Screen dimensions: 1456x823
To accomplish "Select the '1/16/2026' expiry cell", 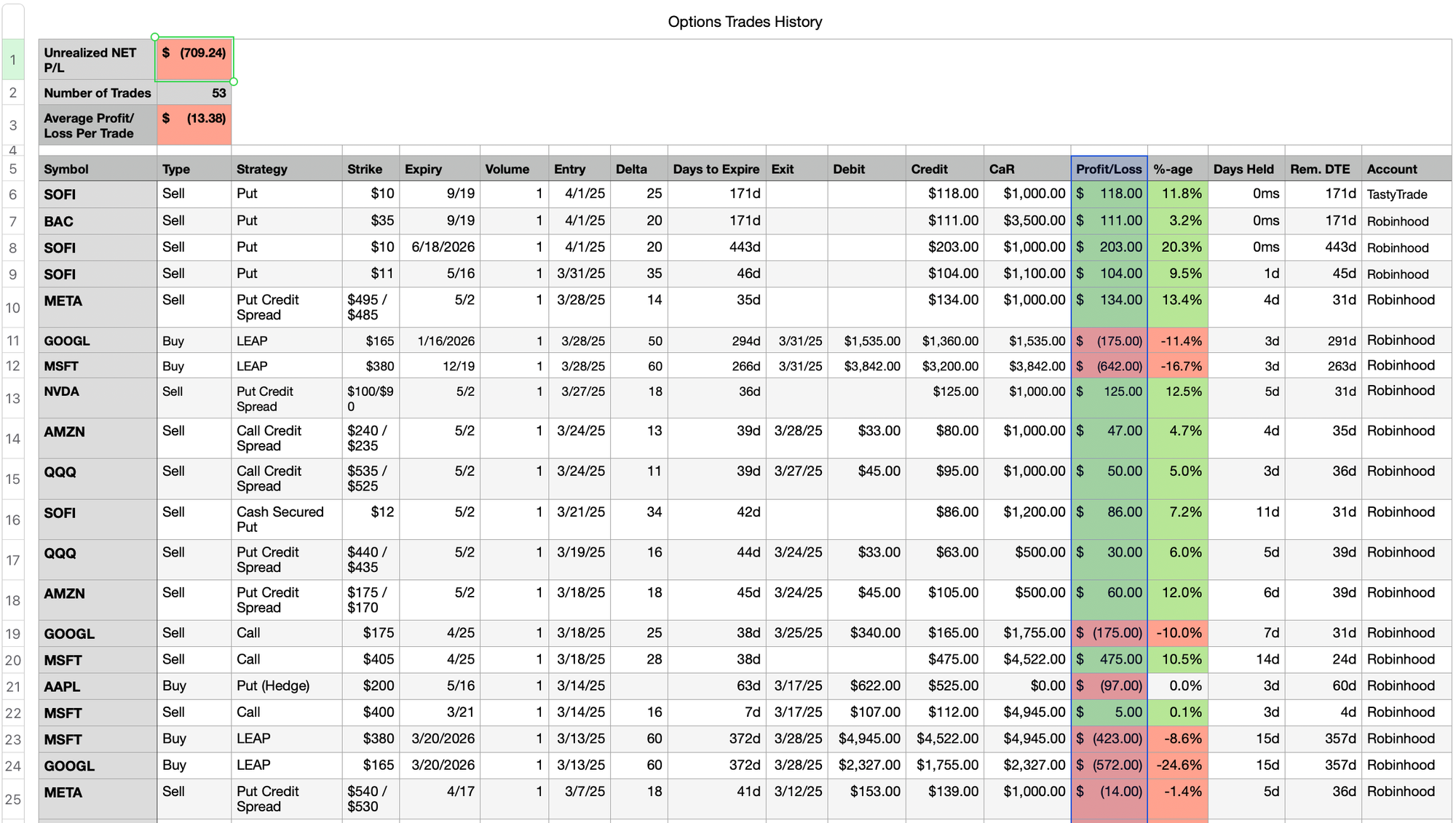I will (440, 341).
